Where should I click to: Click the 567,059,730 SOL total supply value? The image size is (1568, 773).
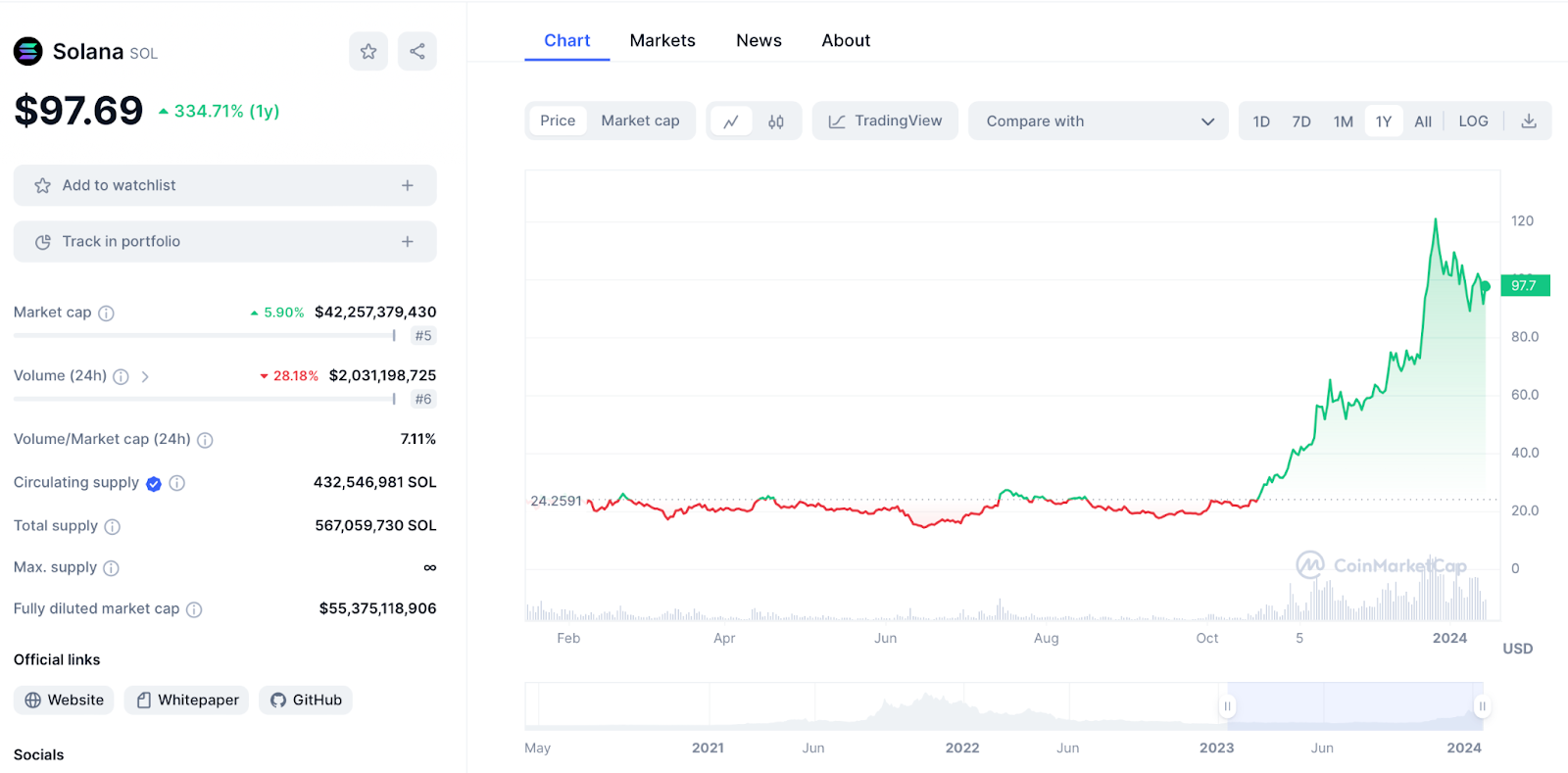pos(375,525)
